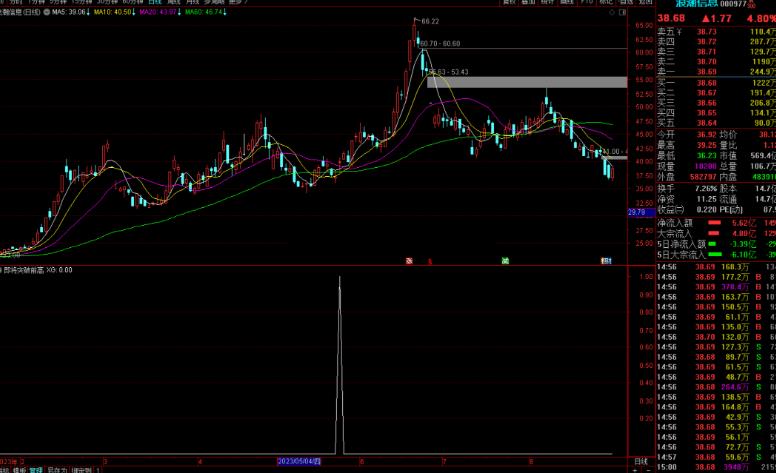Click the diamond icon above the price axis
Viewport: 776px width, 473px height.
(612, 12)
